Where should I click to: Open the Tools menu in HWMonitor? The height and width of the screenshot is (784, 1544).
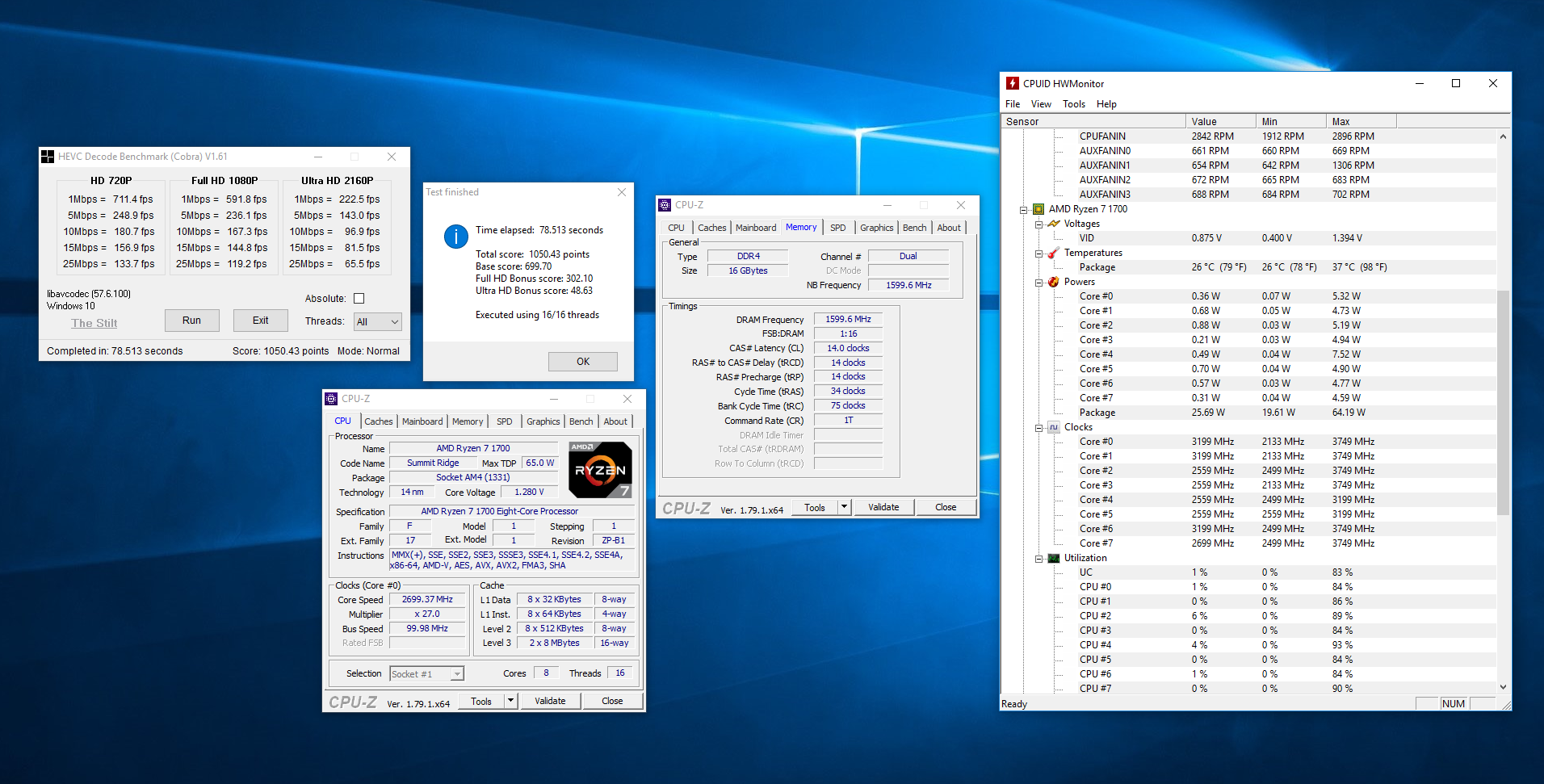pyautogui.click(x=1073, y=104)
